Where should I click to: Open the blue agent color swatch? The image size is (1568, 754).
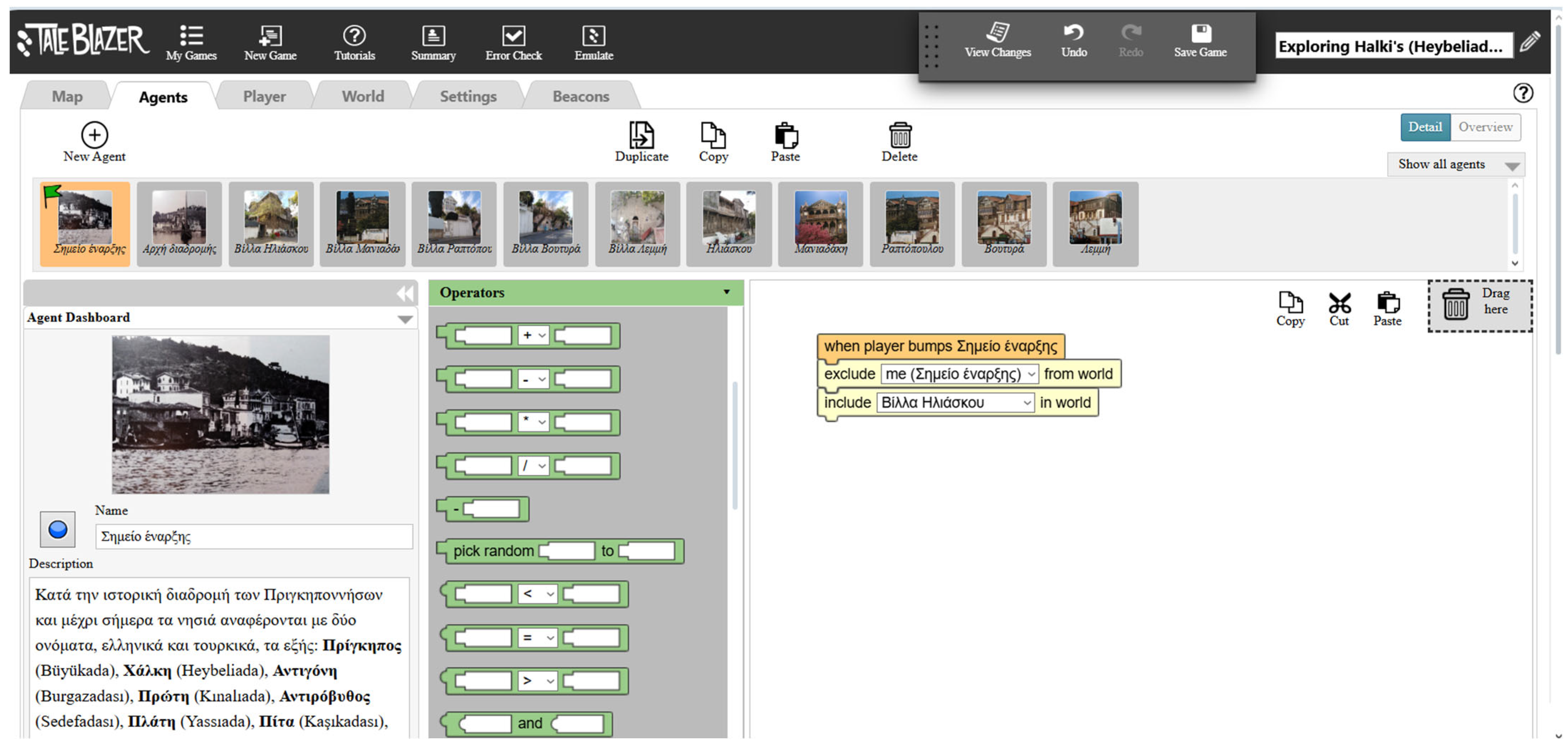click(58, 529)
